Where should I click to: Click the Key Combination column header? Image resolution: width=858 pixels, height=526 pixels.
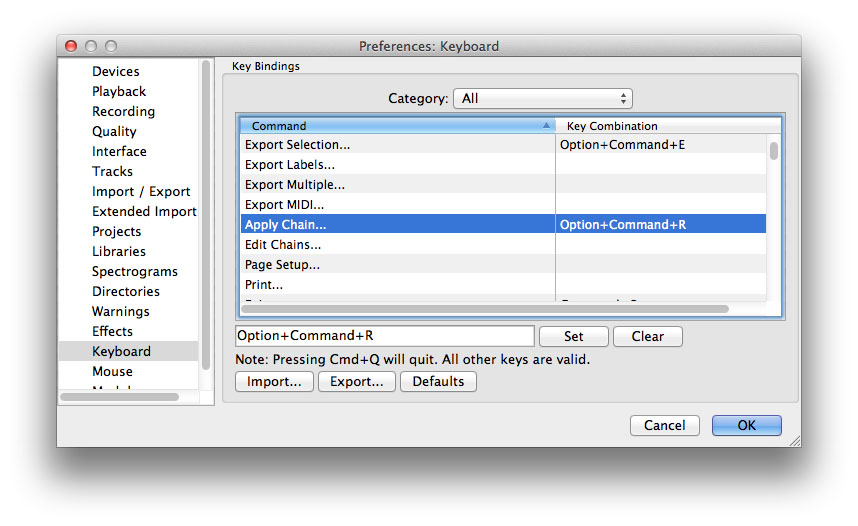tap(660, 126)
